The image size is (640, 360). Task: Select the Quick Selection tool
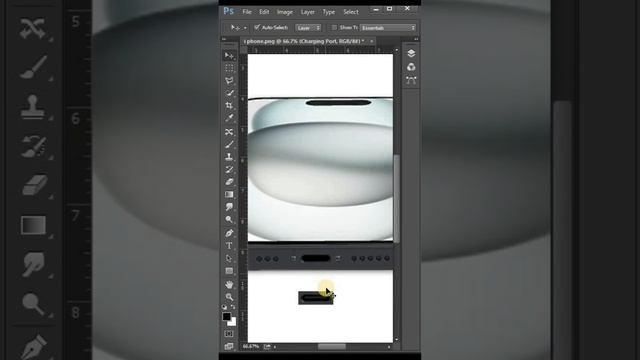point(229,93)
